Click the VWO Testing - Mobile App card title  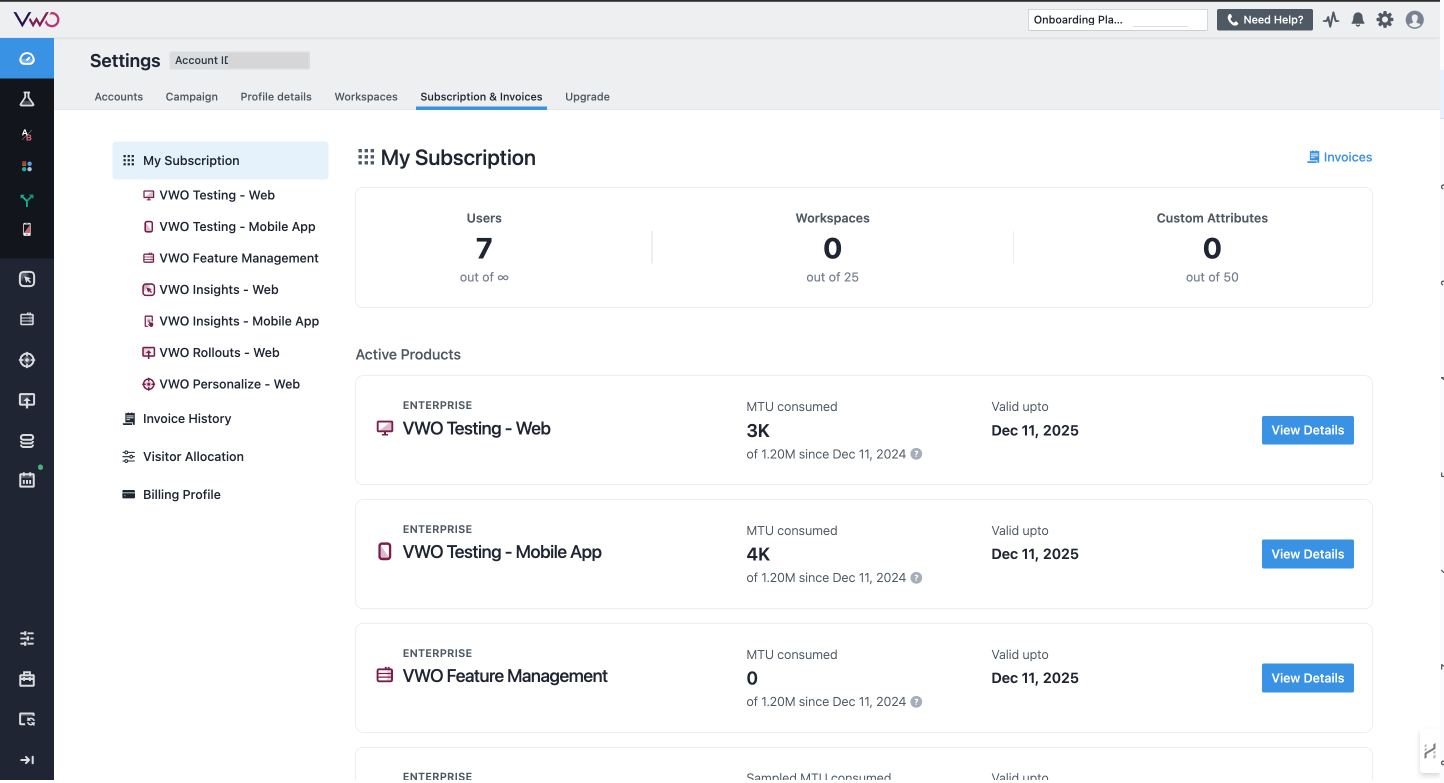[502, 552]
